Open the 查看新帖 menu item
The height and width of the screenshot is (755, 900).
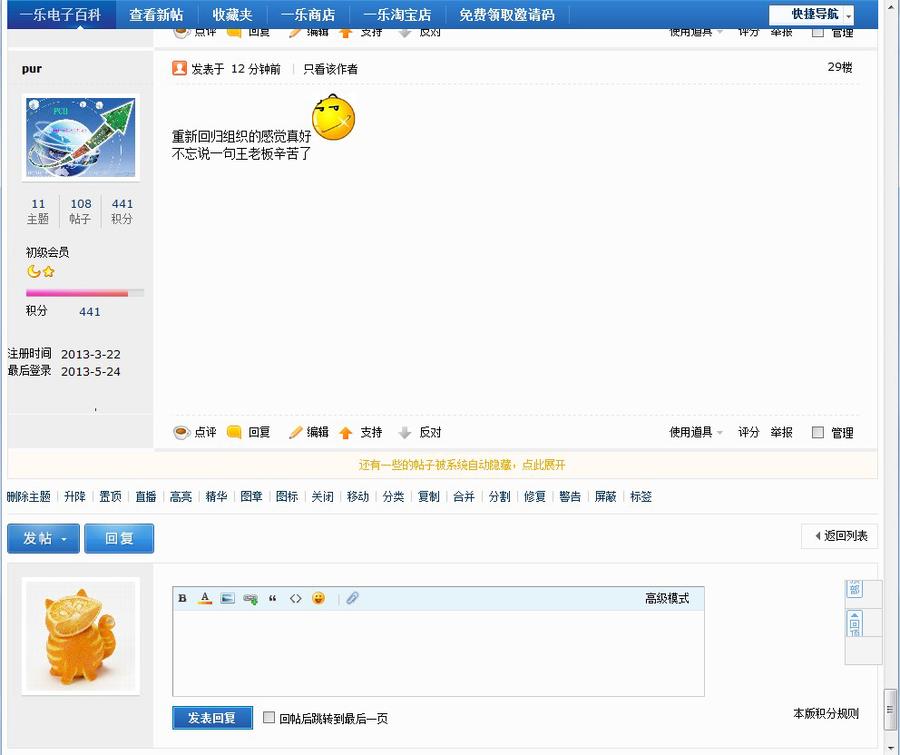[x=156, y=15]
